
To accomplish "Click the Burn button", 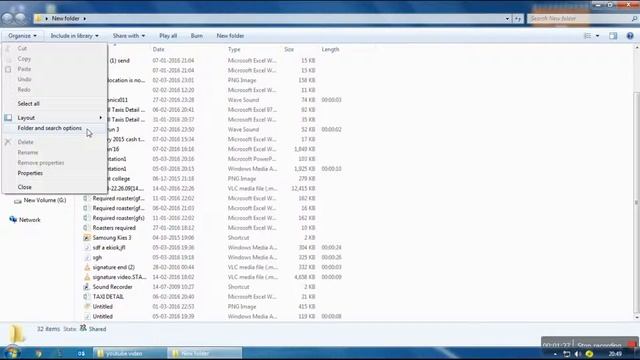I will pyautogui.click(x=197, y=36).
